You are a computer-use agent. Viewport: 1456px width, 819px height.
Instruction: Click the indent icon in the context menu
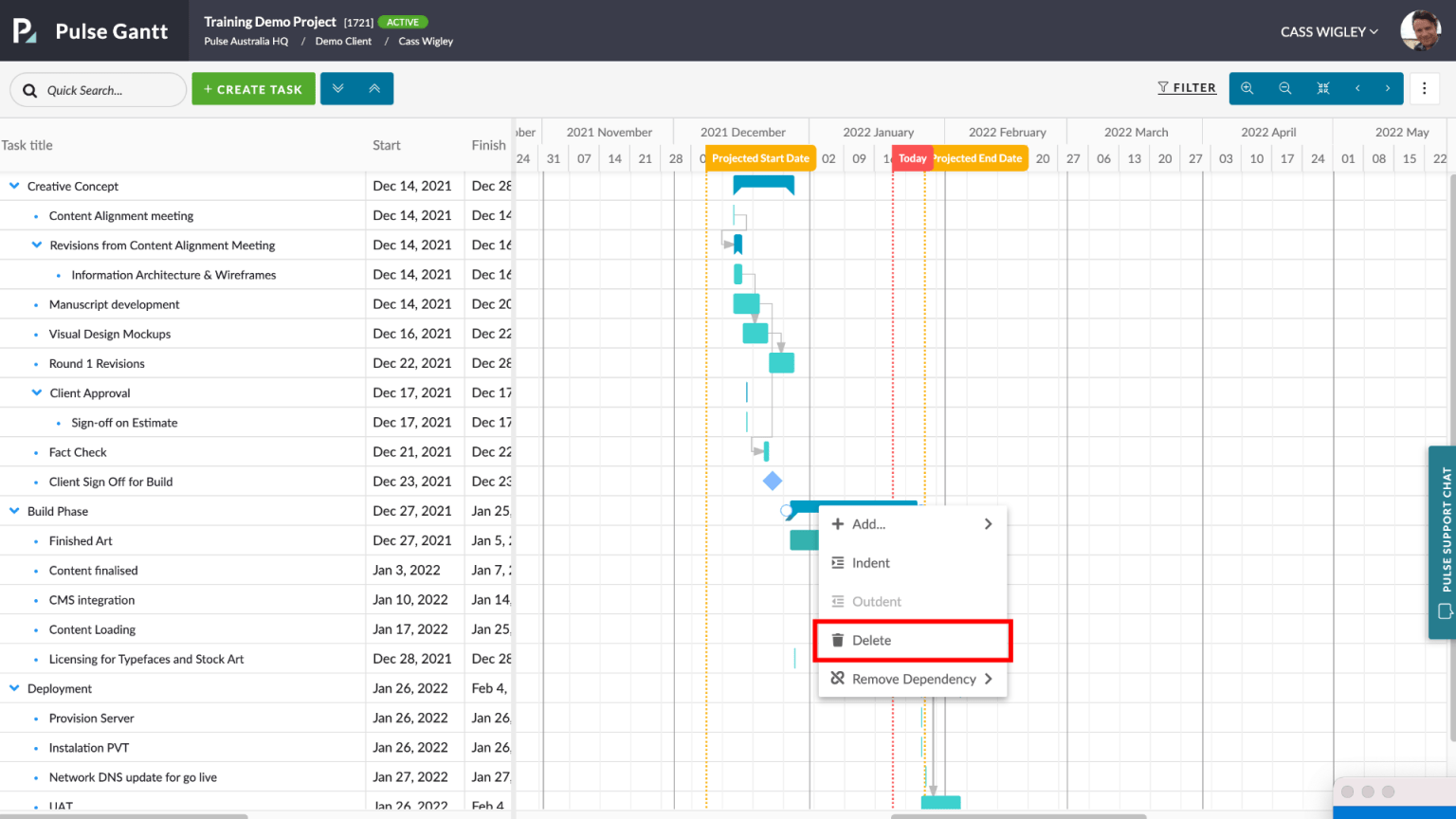tap(838, 562)
